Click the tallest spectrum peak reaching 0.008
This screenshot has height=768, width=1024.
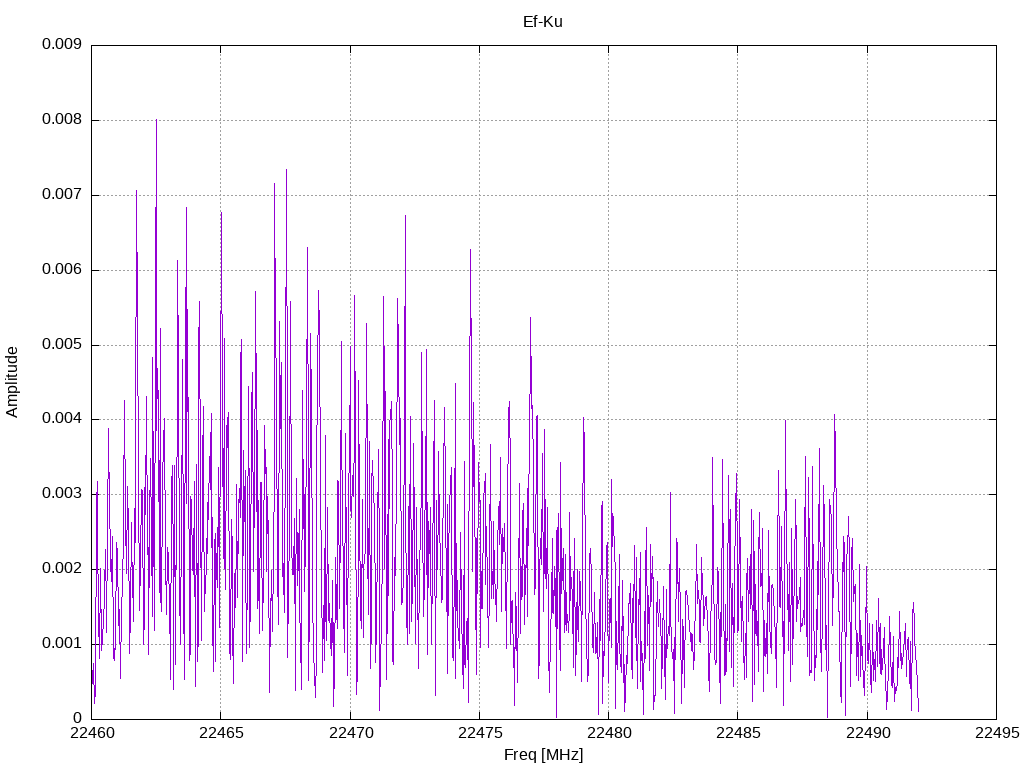point(156,121)
